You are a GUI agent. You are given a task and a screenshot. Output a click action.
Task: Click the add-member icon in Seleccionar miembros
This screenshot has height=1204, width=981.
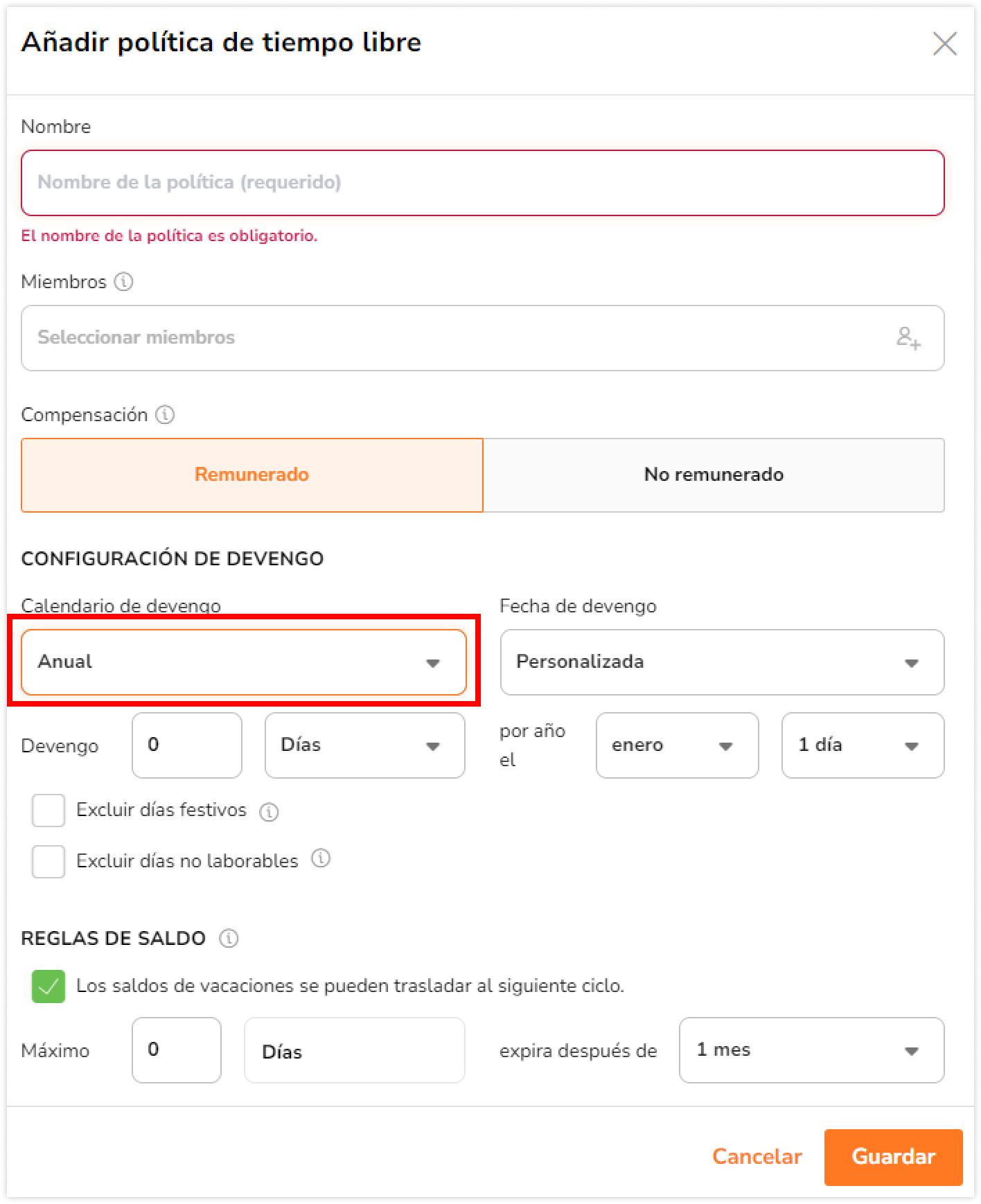pyautogui.click(x=908, y=338)
